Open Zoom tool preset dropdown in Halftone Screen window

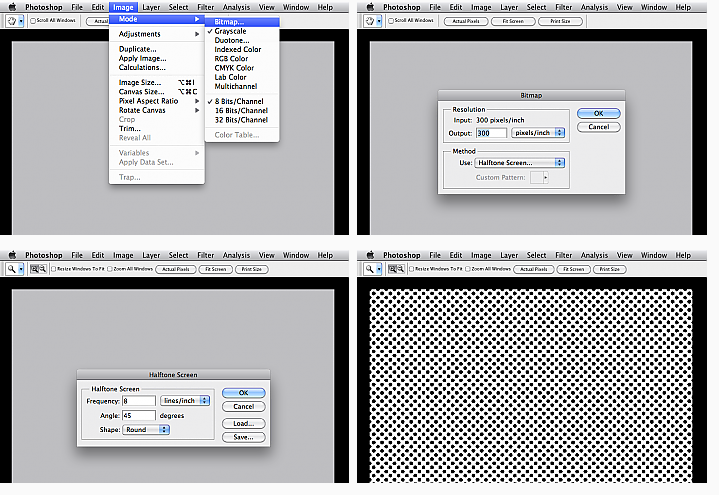pos(21,269)
